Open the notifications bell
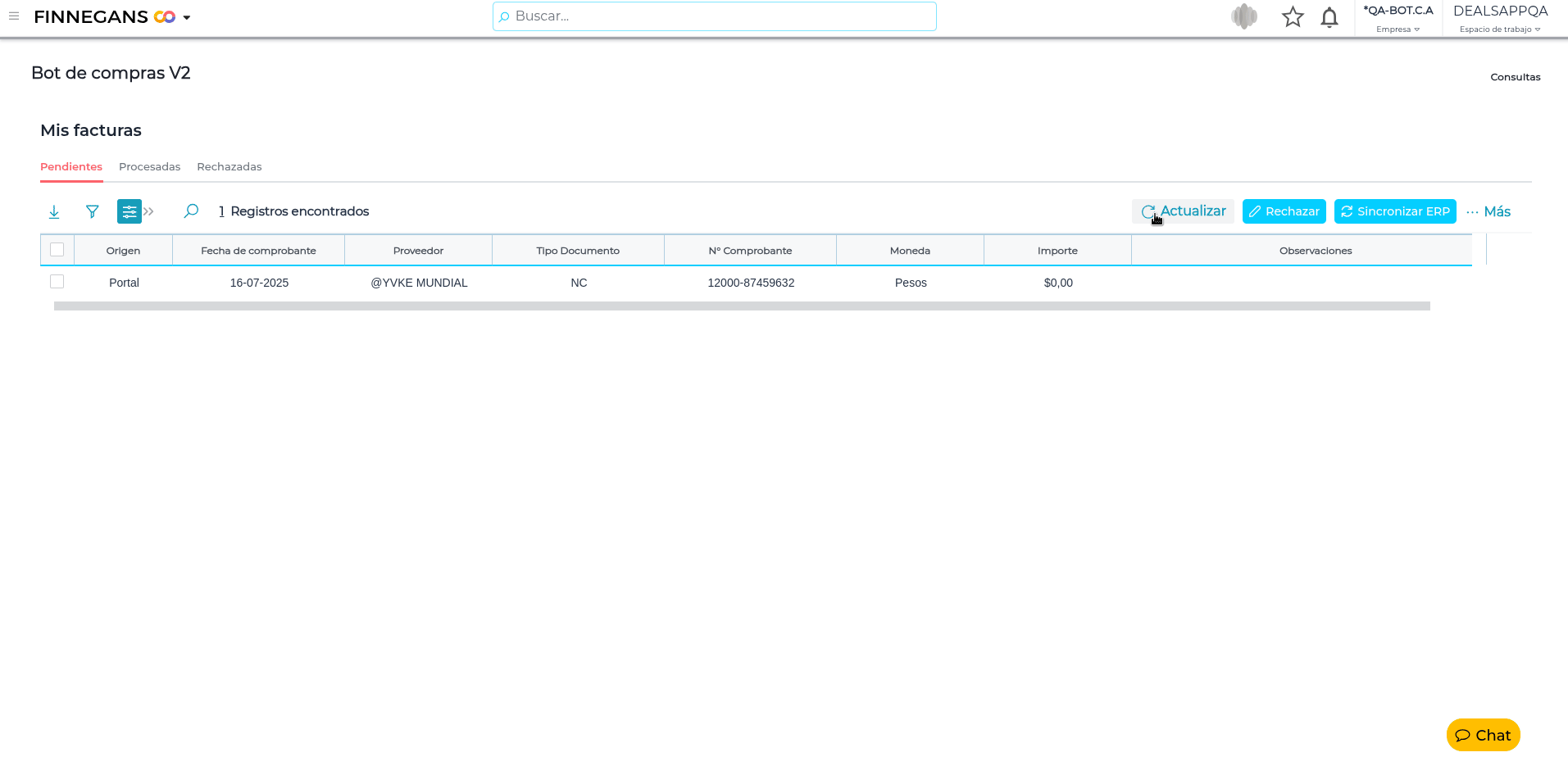1568x775 pixels. (x=1329, y=17)
